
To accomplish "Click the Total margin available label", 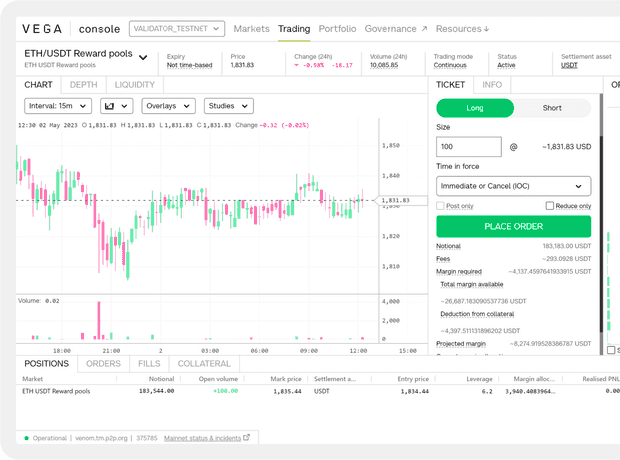I will 472,284.
